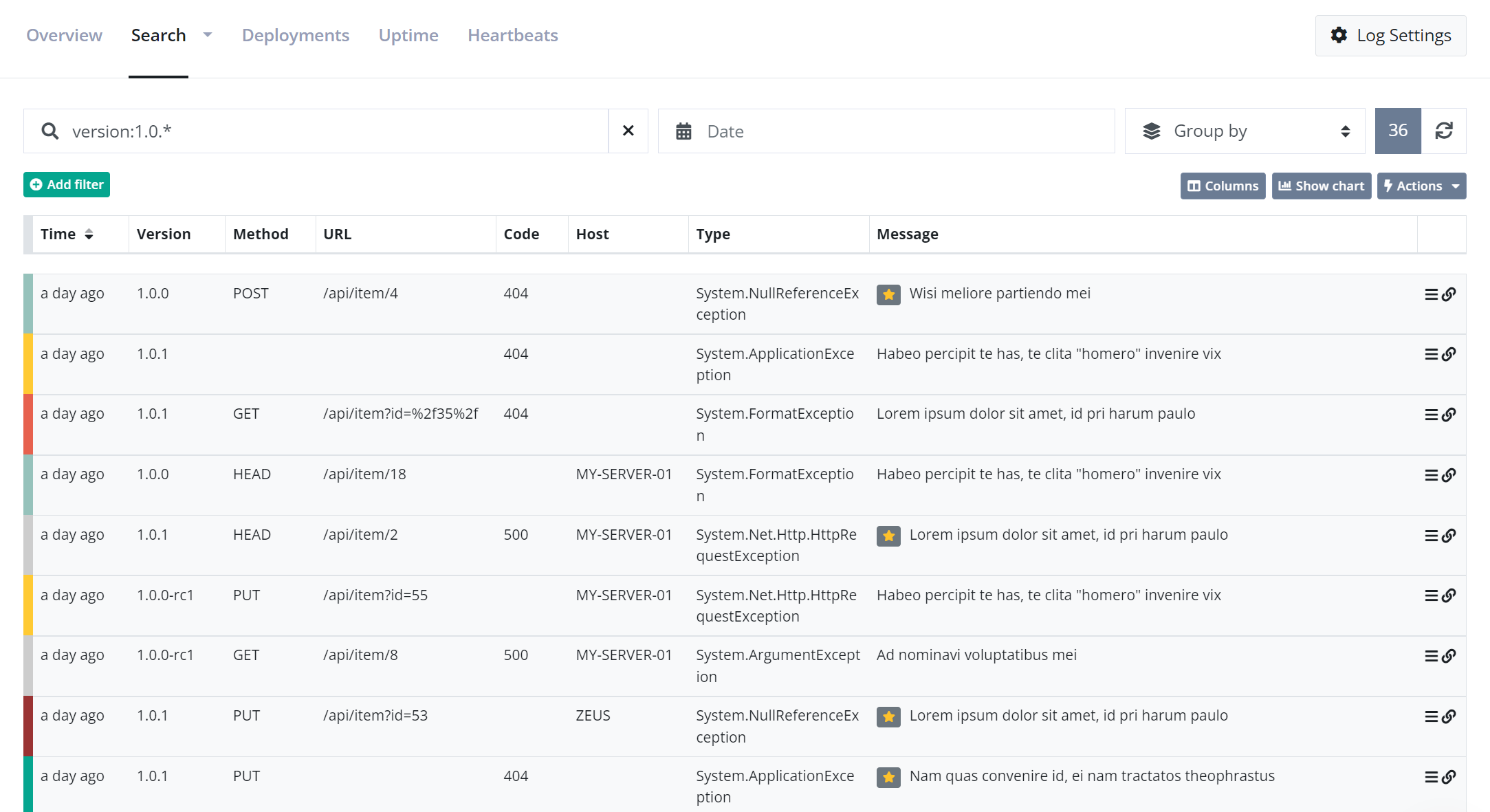The width and height of the screenshot is (1490, 812).
Task: Open the Group by dropdown
Action: click(1245, 131)
